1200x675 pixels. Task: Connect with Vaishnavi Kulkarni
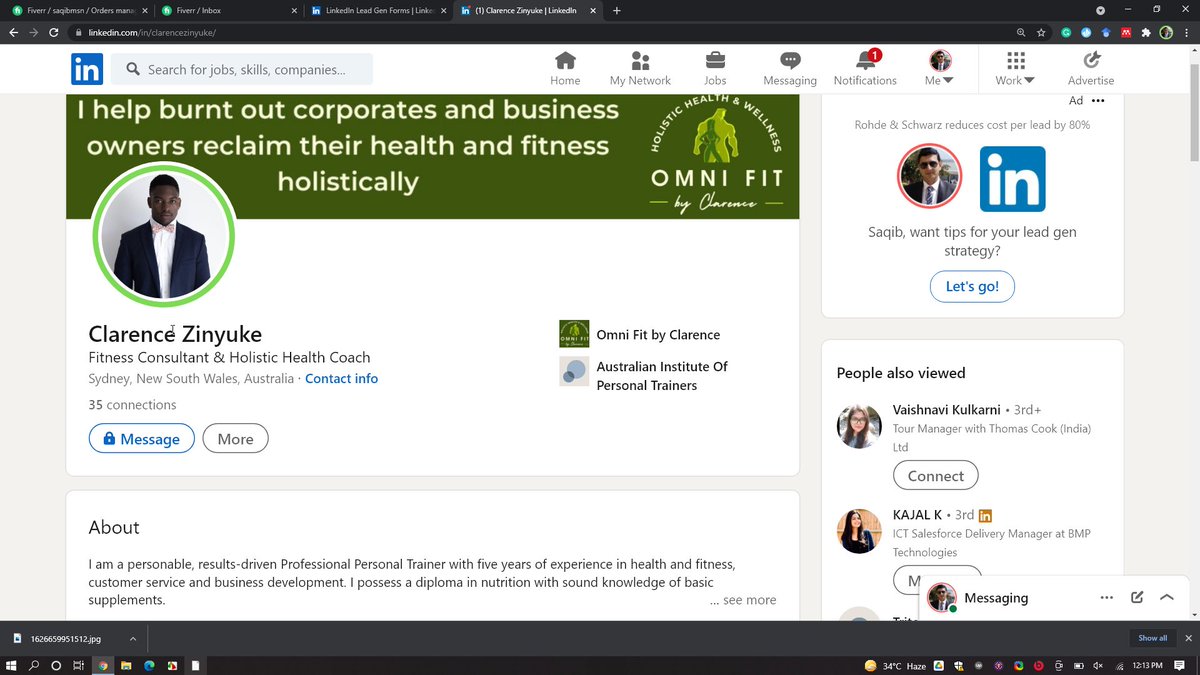[935, 476]
